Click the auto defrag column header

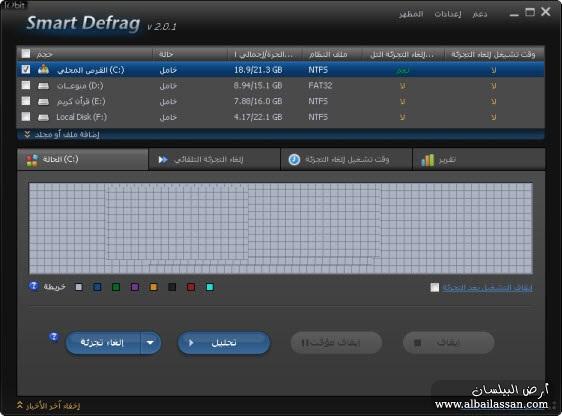pyautogui.click(x=403, y=54)
